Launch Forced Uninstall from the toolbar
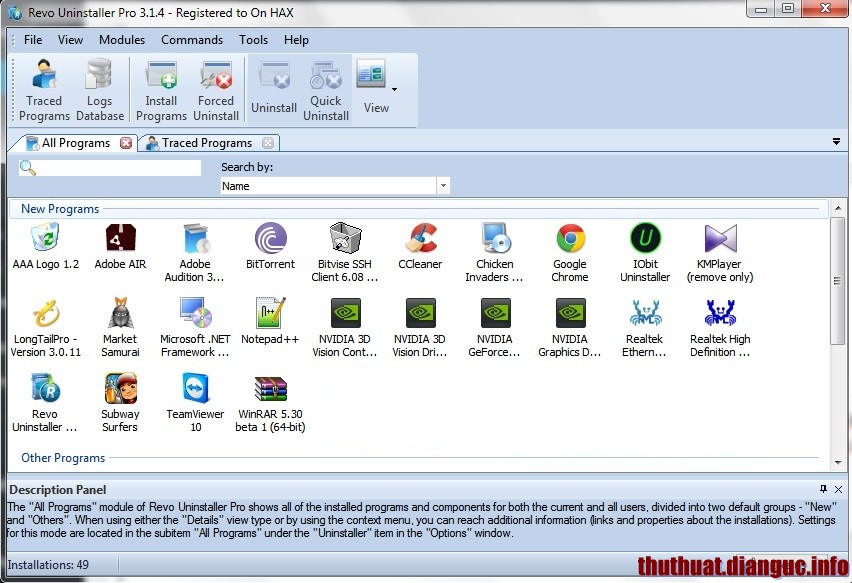852x583 pixels. (216, 90)
